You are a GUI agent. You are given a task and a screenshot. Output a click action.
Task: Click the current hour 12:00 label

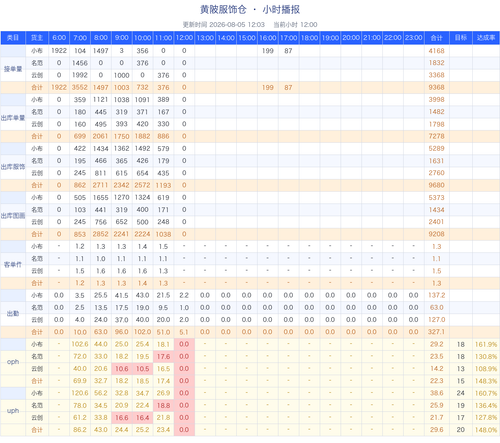click(295, 25)
